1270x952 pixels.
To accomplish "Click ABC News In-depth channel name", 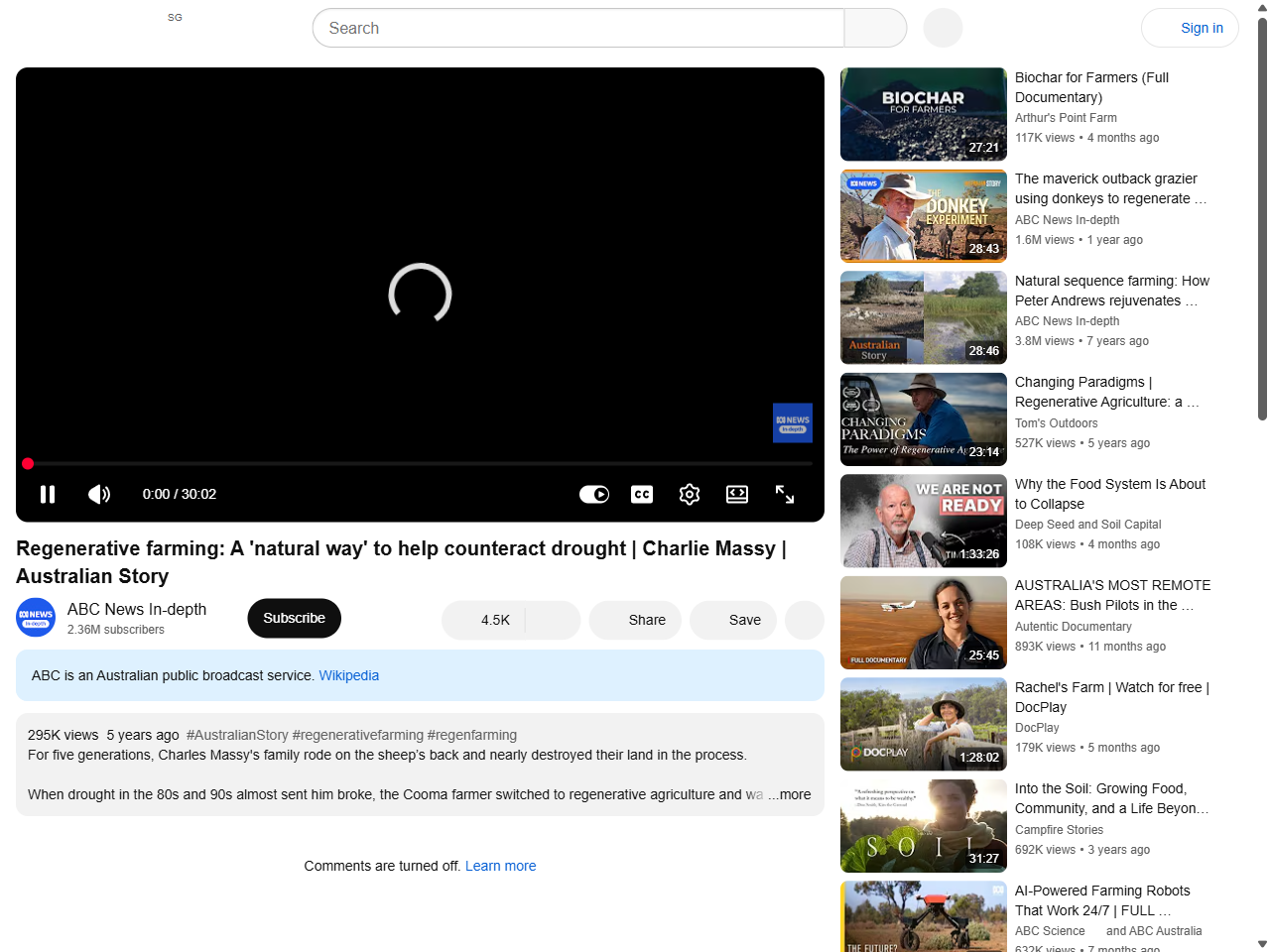I will (x=137, y=609).
